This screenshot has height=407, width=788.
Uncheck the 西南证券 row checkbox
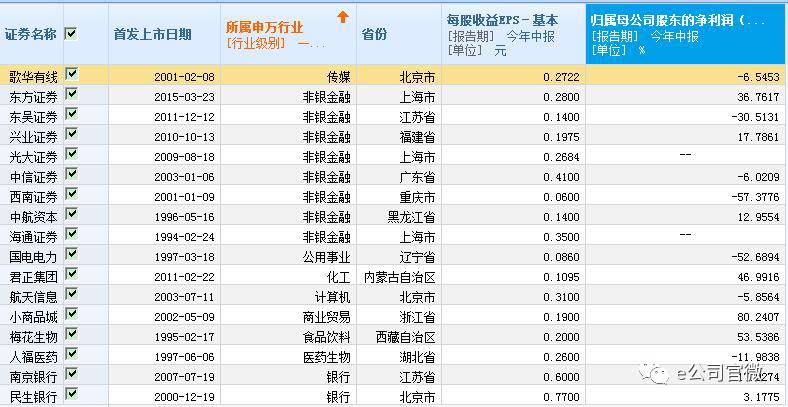pyautogui.click(x=71, y=194)
